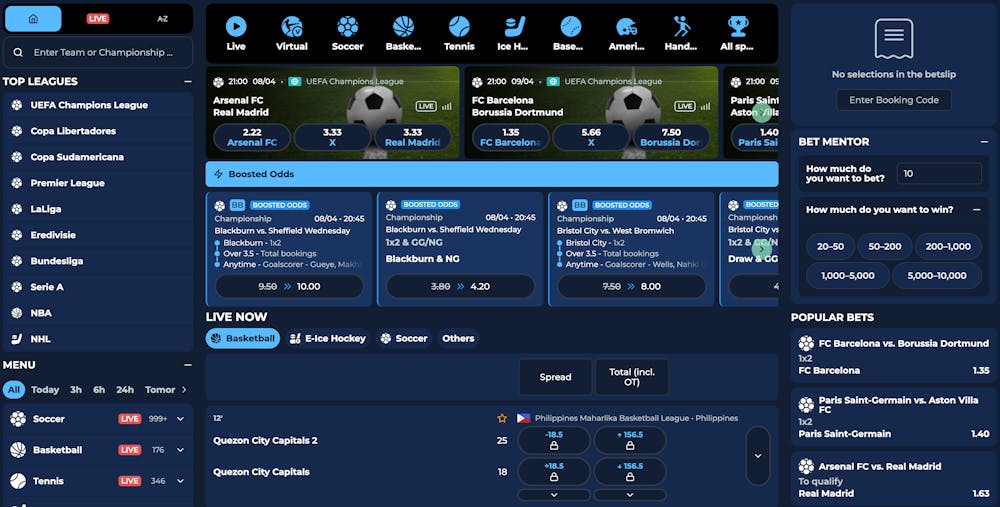1000x507 pixels.
Task: Collapse the TOP LEAGUES section
Action: (x=188, y=82)
